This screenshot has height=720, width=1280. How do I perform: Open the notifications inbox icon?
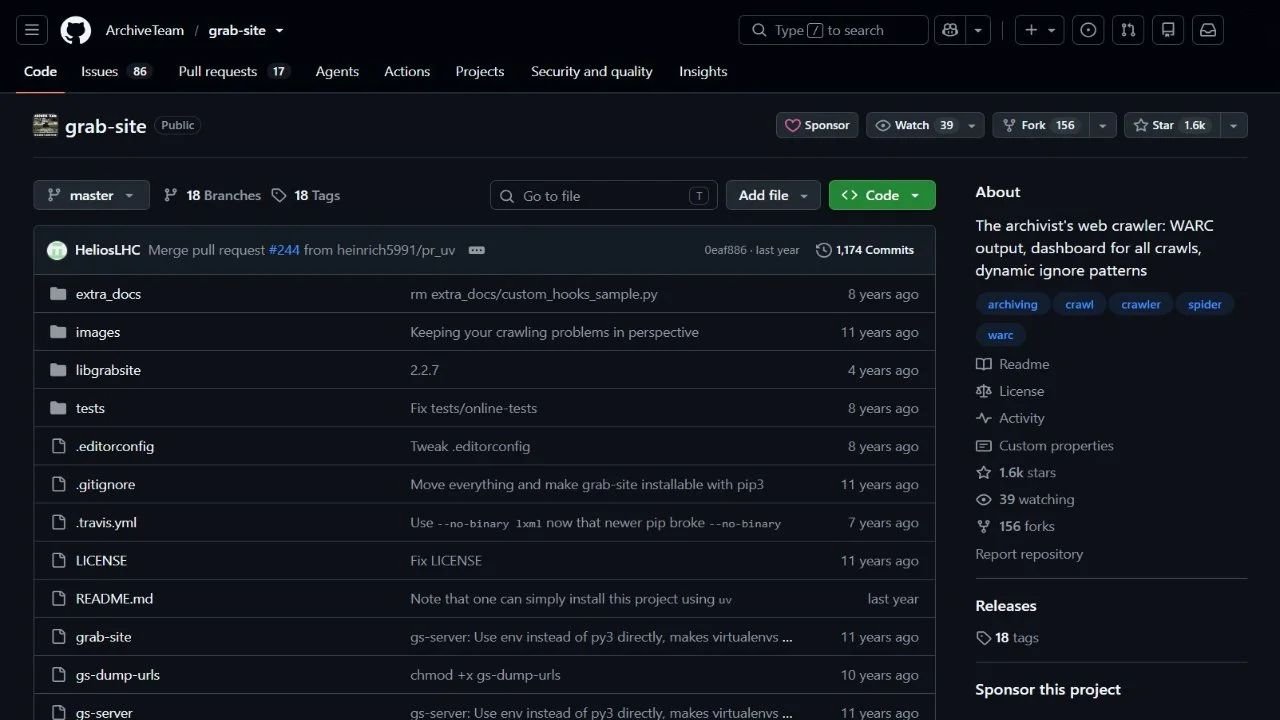click(x=1208, y=30)
